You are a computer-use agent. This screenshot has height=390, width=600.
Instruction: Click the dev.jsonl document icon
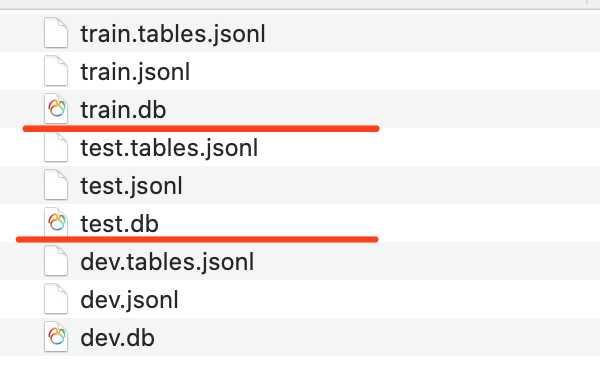56,299
